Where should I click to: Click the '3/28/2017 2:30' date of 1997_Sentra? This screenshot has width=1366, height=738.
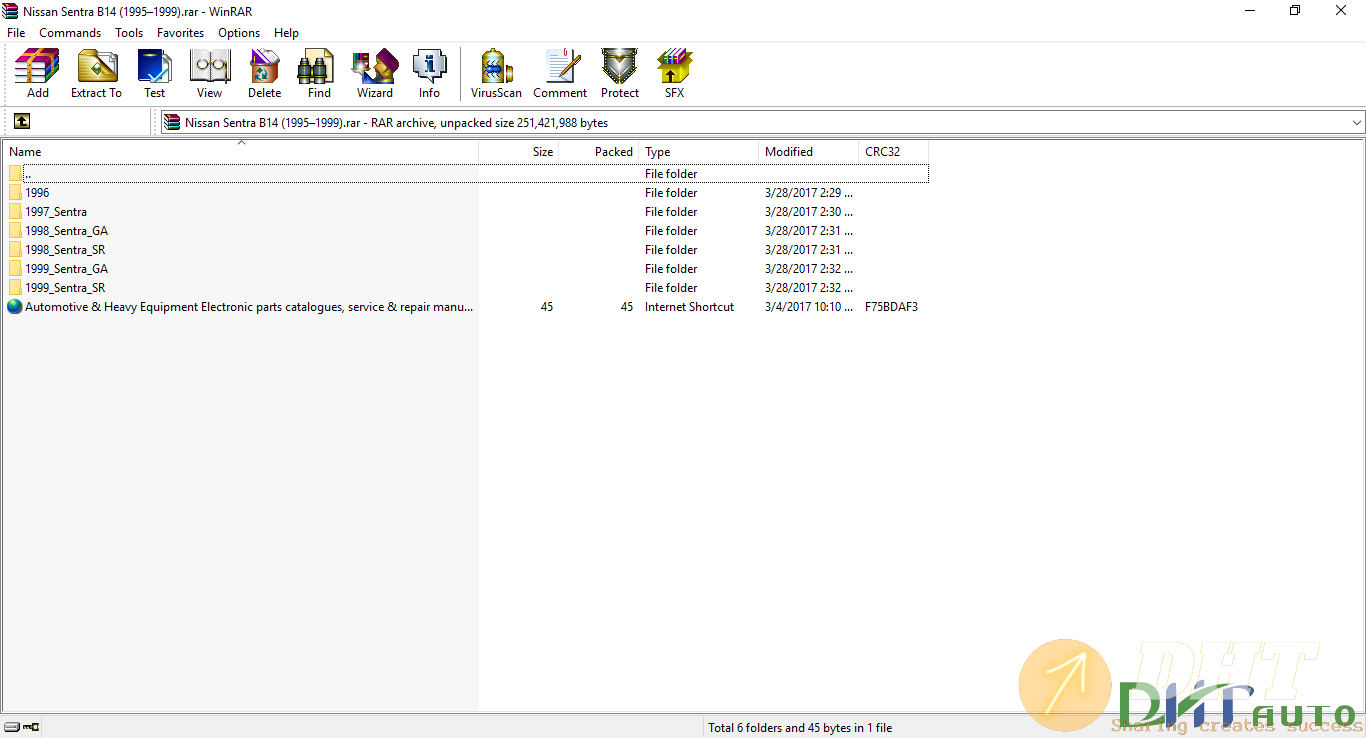809,212
